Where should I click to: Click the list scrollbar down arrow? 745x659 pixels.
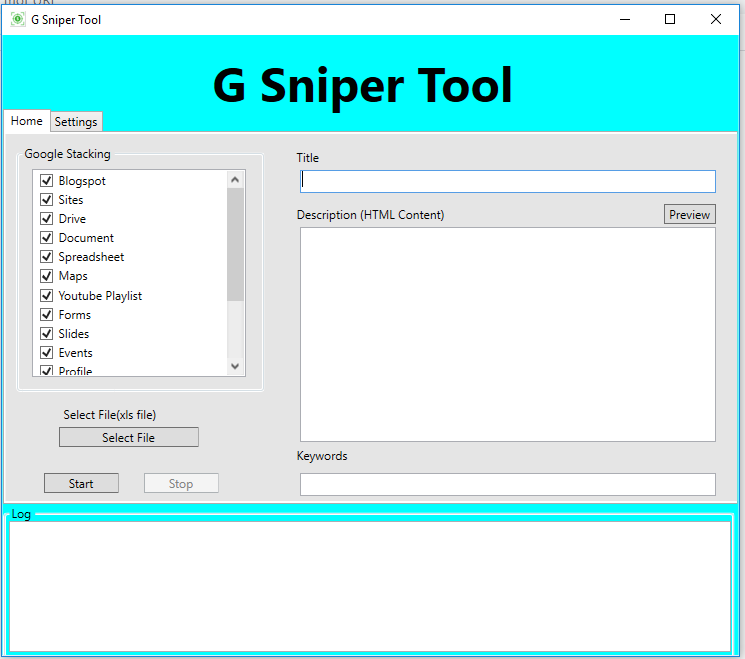[236, 367]
